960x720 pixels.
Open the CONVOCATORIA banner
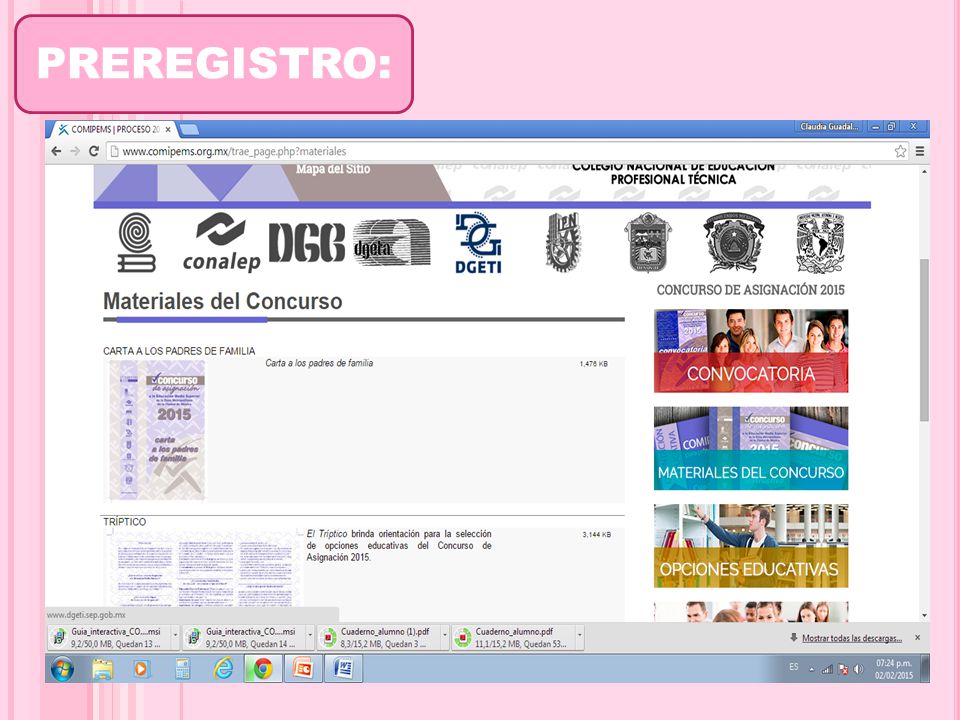(751, 351)
